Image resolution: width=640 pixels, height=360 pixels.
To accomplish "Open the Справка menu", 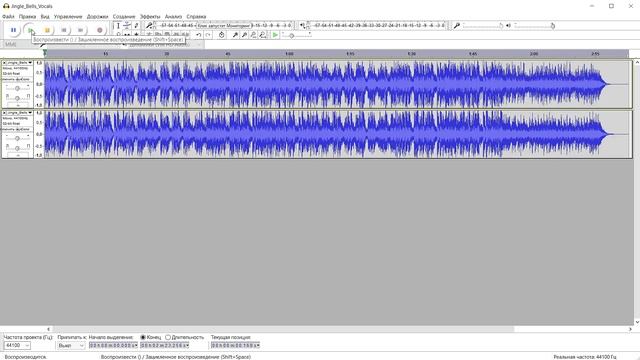I will point(196,17).
